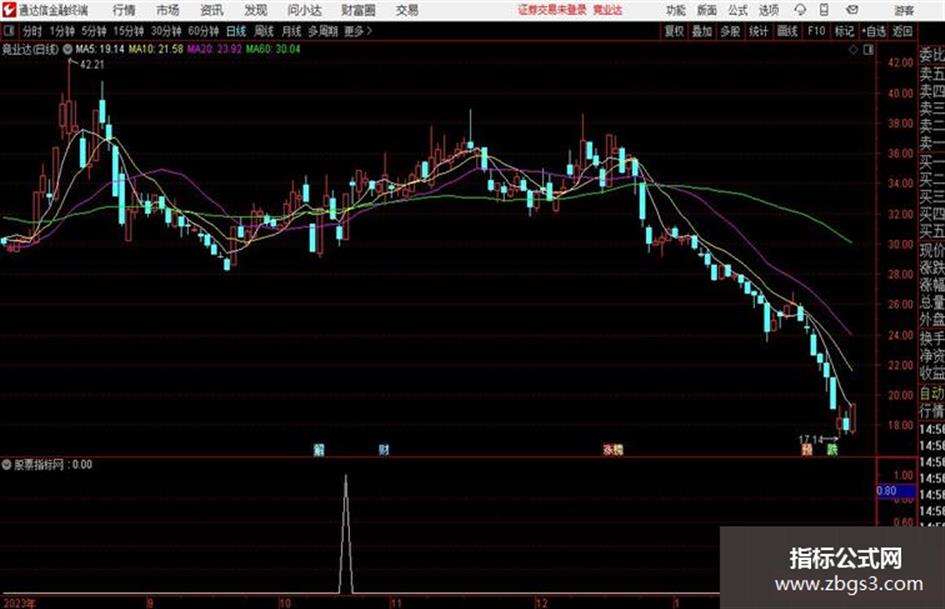The width and height of the screenshot is (945, 609).
Task: Select the 日线 daily period
Action: [236, 31]
